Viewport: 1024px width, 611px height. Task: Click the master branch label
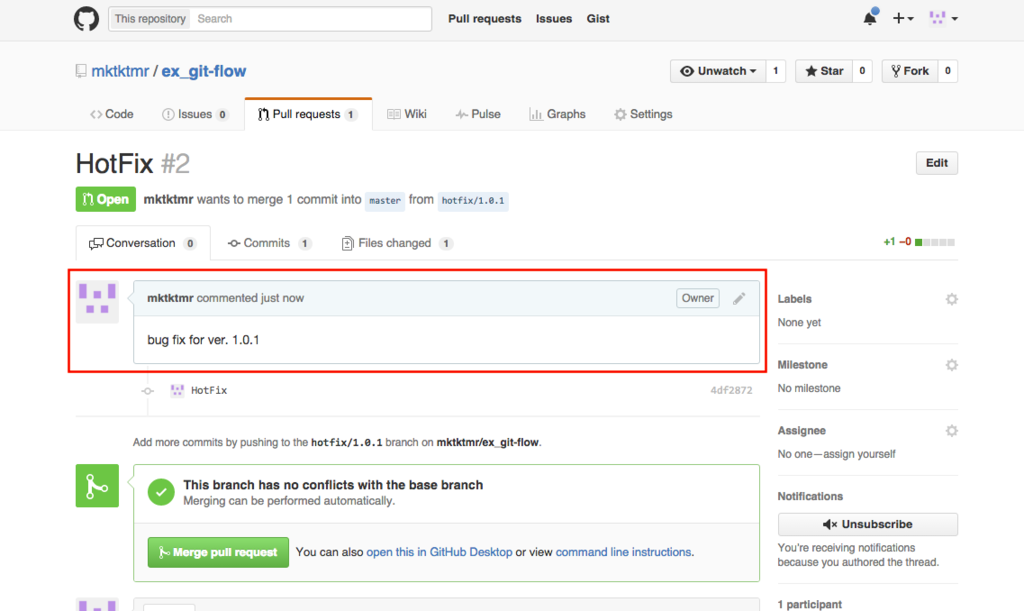[385, 200]
